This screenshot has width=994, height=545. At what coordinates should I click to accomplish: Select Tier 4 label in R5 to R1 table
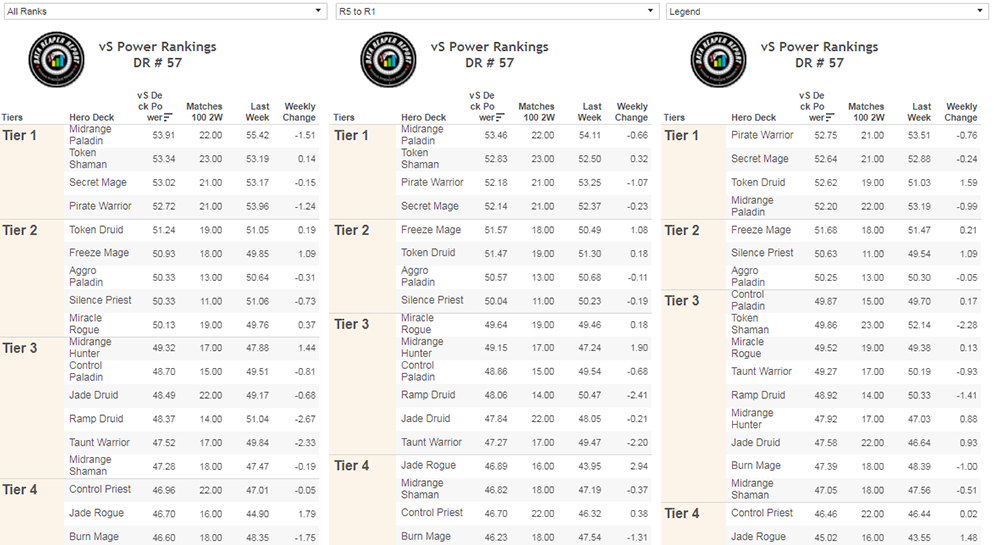coord(351,466)
